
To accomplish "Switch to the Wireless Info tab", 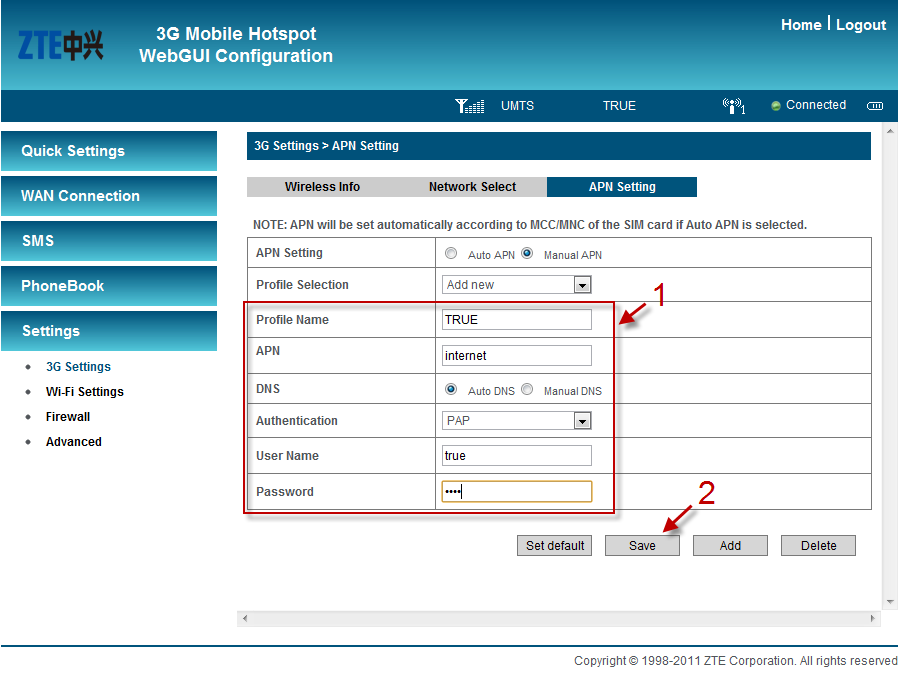I will coord(322,187).
